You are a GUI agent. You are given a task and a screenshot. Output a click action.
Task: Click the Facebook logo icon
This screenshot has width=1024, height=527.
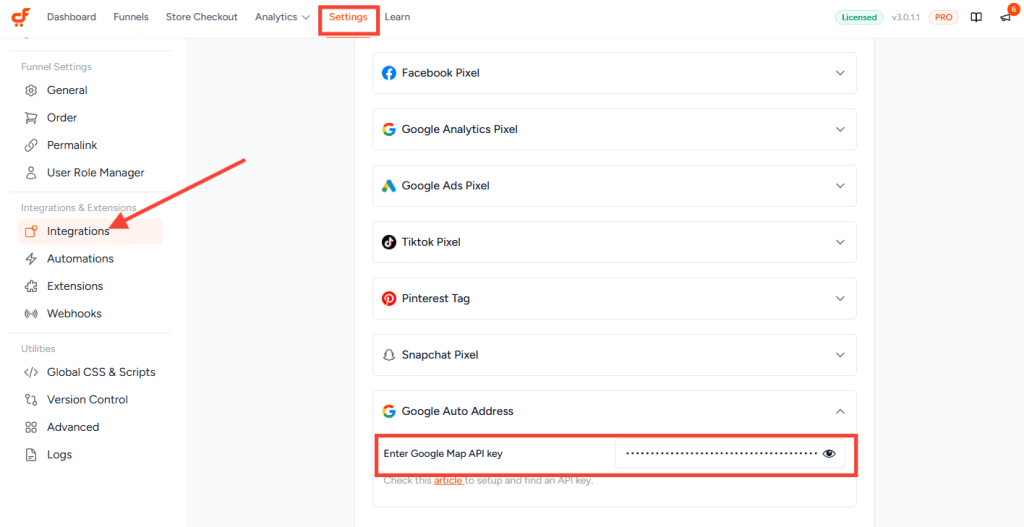tap(389, 73)
